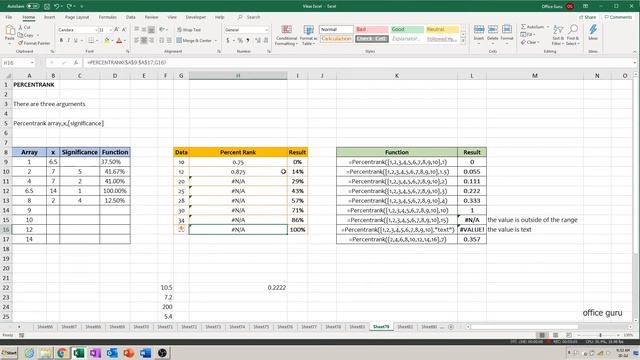Image resolution: width=640 pixels, height=360 pixels.
Task: Open Conditional Formatting
Action: (286, 35)
